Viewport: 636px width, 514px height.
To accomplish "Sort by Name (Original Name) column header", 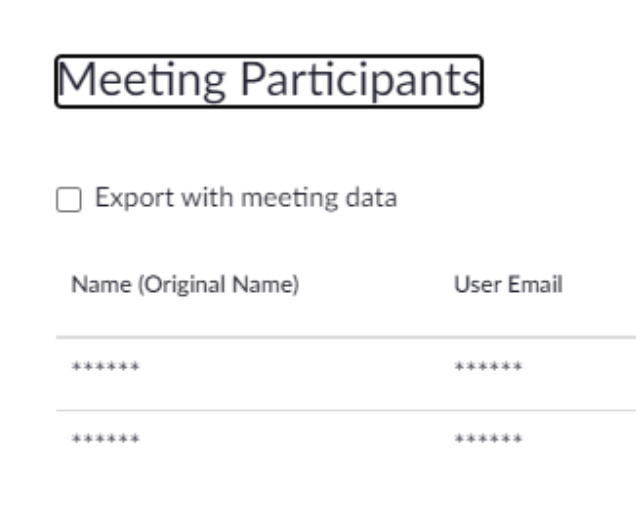I will tap(185, 284).
